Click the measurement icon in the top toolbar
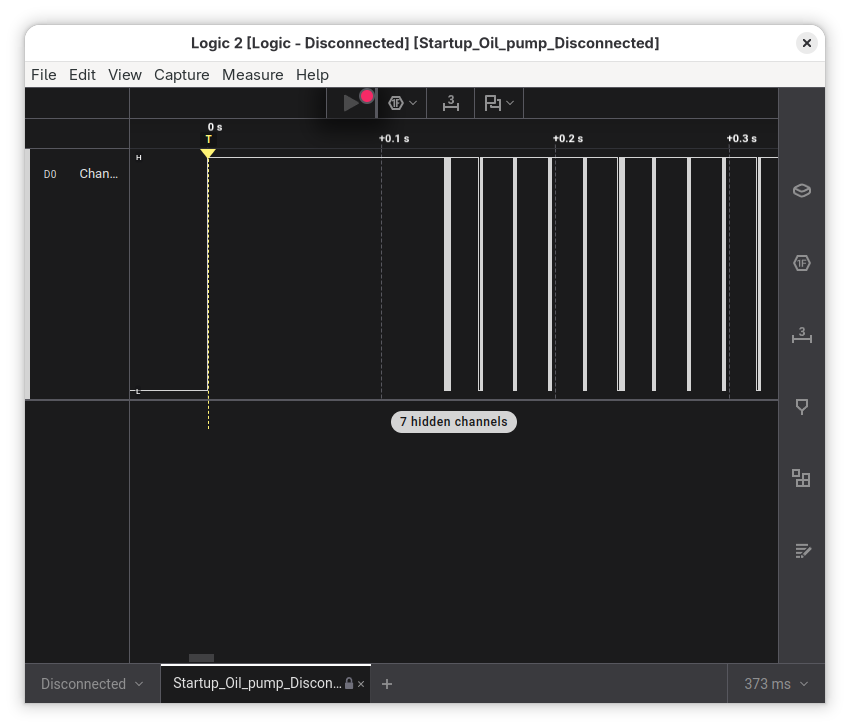Image resolution: width=850 pixels, height=728 pixels. tap(451, 103)
